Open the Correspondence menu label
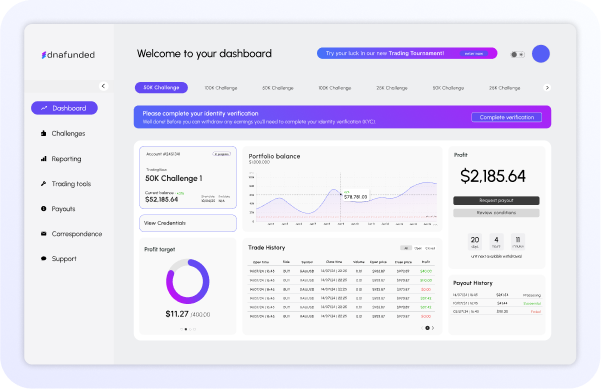The height and width of the screenshot is (389, 601). [x=77, y=233]
